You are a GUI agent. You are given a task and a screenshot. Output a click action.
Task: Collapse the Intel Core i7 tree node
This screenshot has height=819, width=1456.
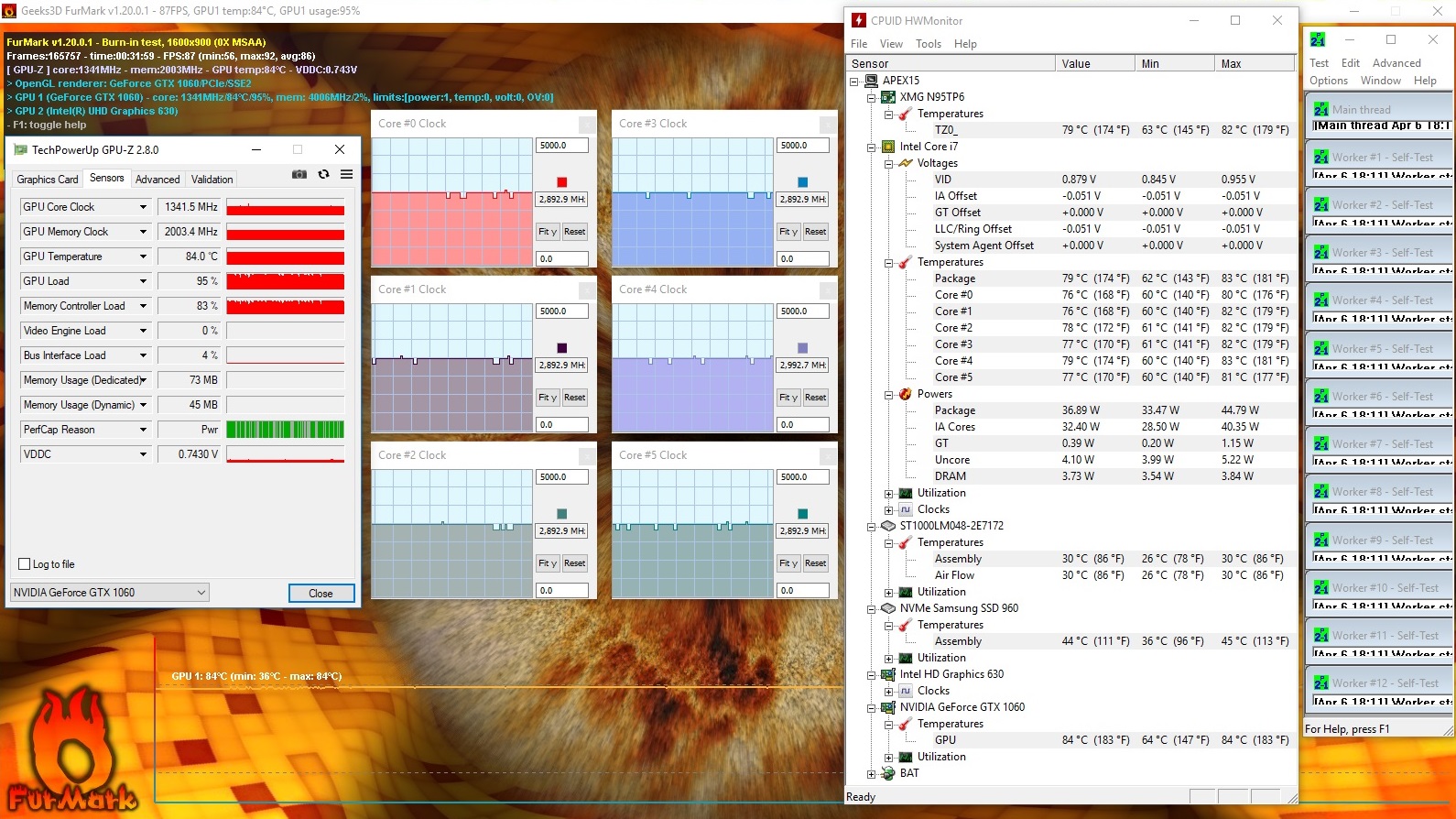872,147
